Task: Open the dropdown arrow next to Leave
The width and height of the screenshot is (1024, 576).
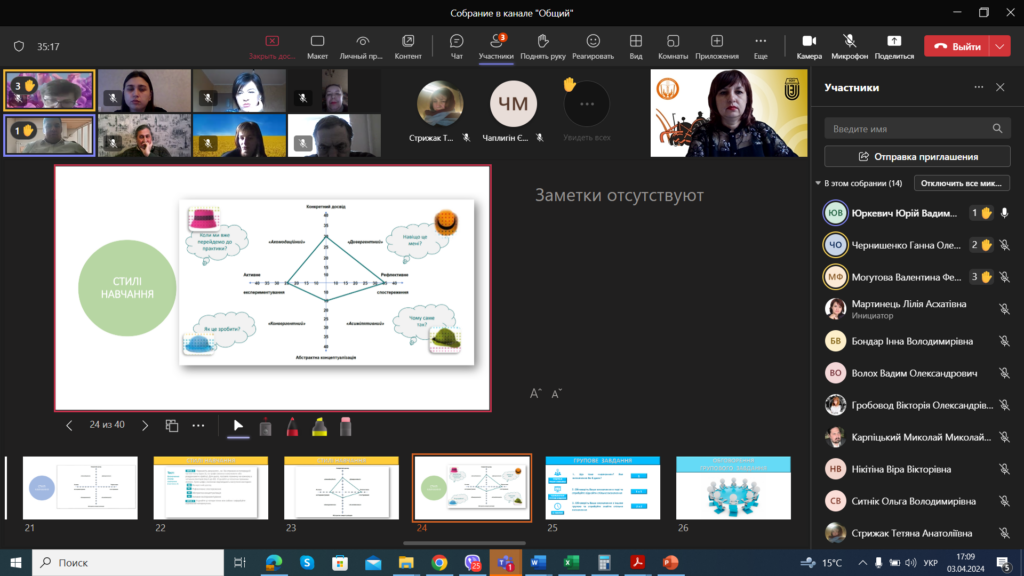Action: [x=1000, y=46]
